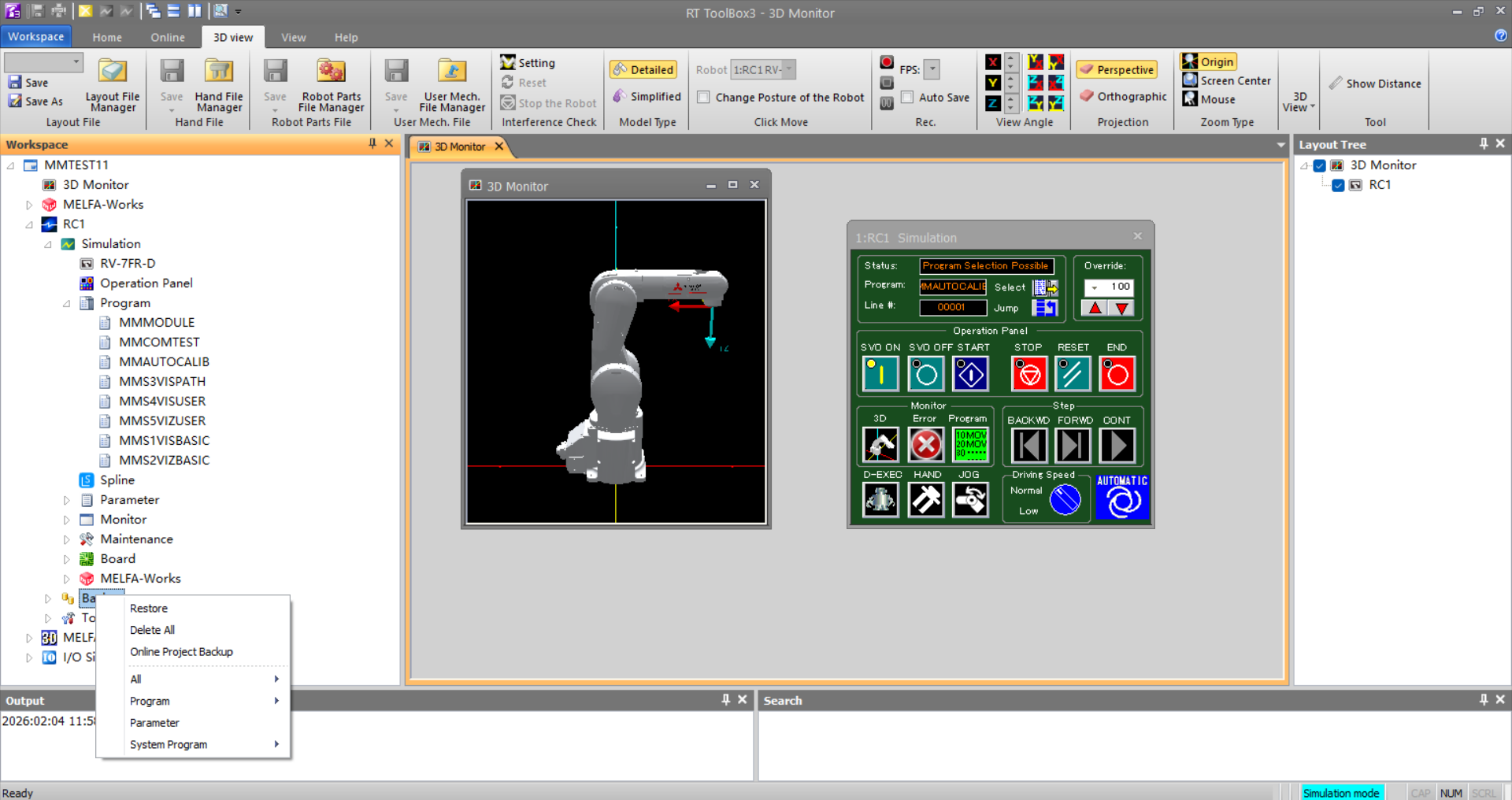This screenshot has width=1512, height=800.
Task: Click the CONT continue button
Action: (x=1117, y=445)
